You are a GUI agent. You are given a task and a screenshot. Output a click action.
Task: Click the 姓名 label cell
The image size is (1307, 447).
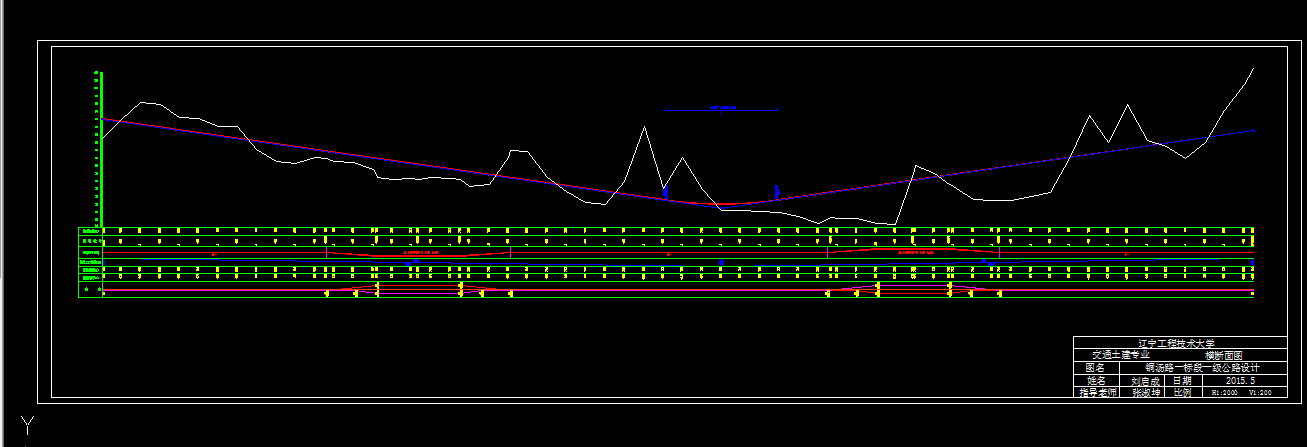(x=1095, y=381)
